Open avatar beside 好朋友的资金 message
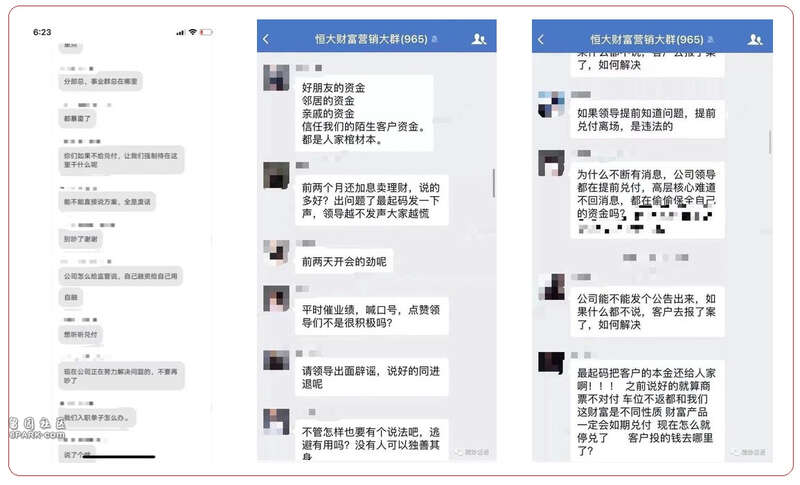The height and width of the screenshot is (485, 800). pos(276,78)
